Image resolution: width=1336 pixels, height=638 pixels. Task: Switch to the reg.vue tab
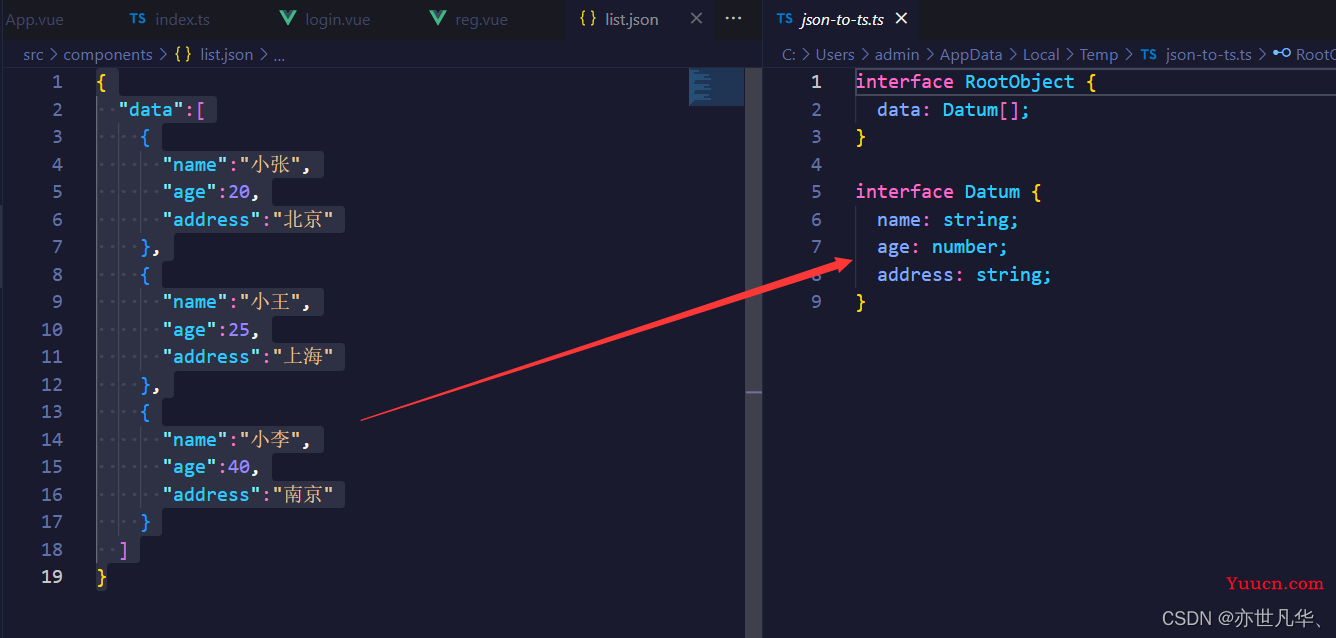[x=481, y=19]
